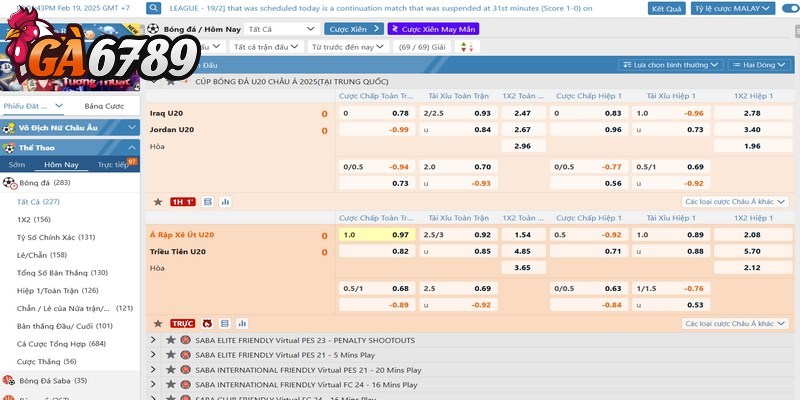Open the more-bets list icon for Á Rập Xê Út match
Image resolution: width=800 pixels, height=400 pixels.
click(224, 323)
